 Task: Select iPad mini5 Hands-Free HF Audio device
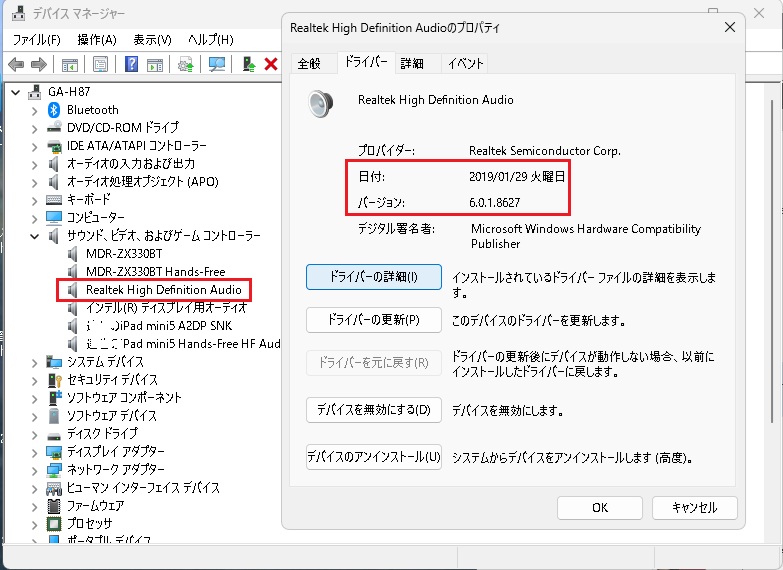(183, 344)
